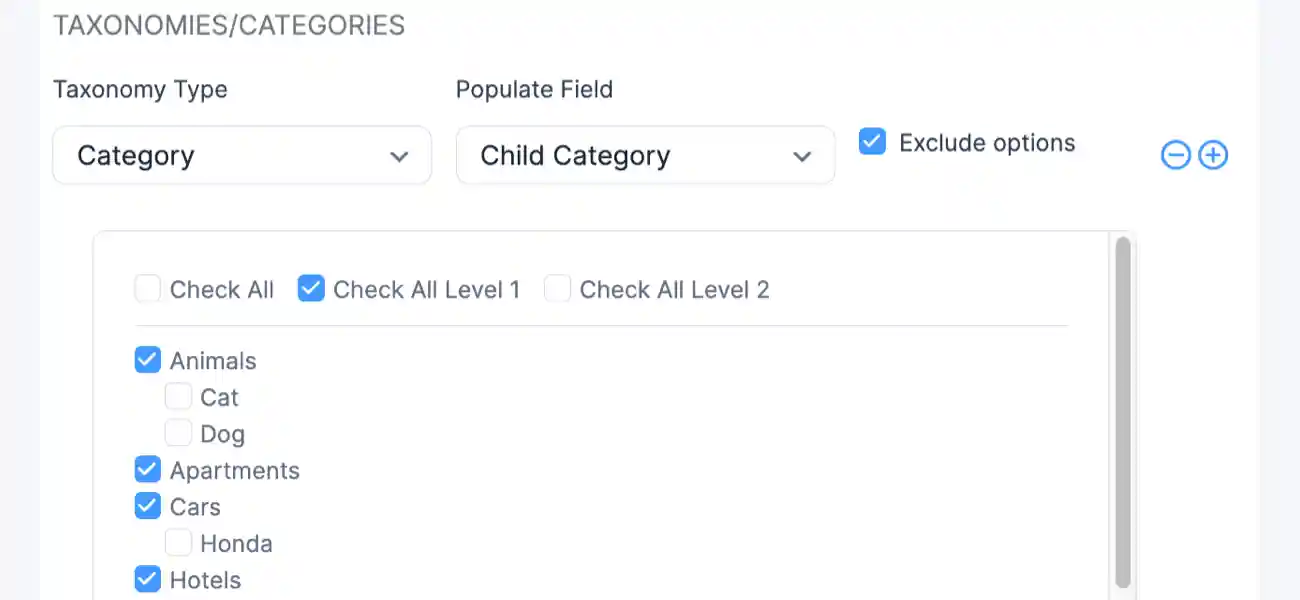1300x600 pixels.
Task: Select the Child Category option field
Action: coord(575,155)
